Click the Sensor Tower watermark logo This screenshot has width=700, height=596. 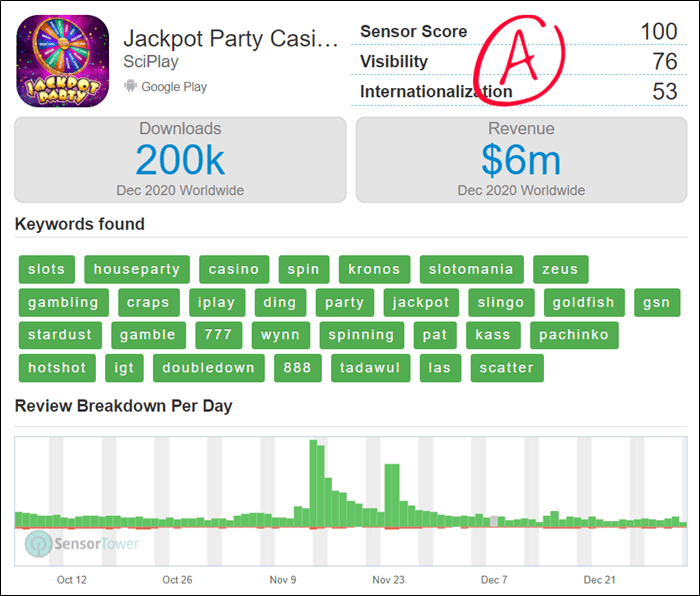point(83,544)
